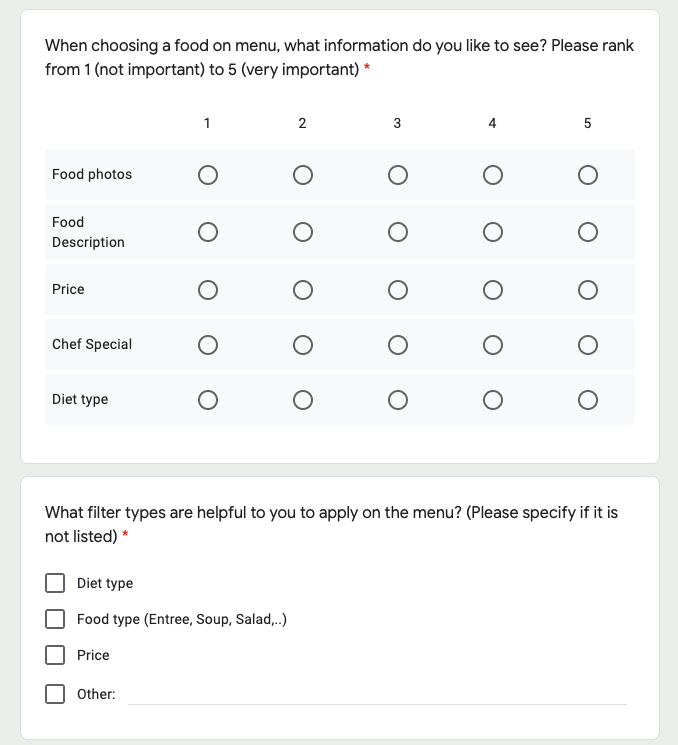This screenshot has width=678, height=745.
Task: Rate Diet type as 3
Action: (398, 400)
